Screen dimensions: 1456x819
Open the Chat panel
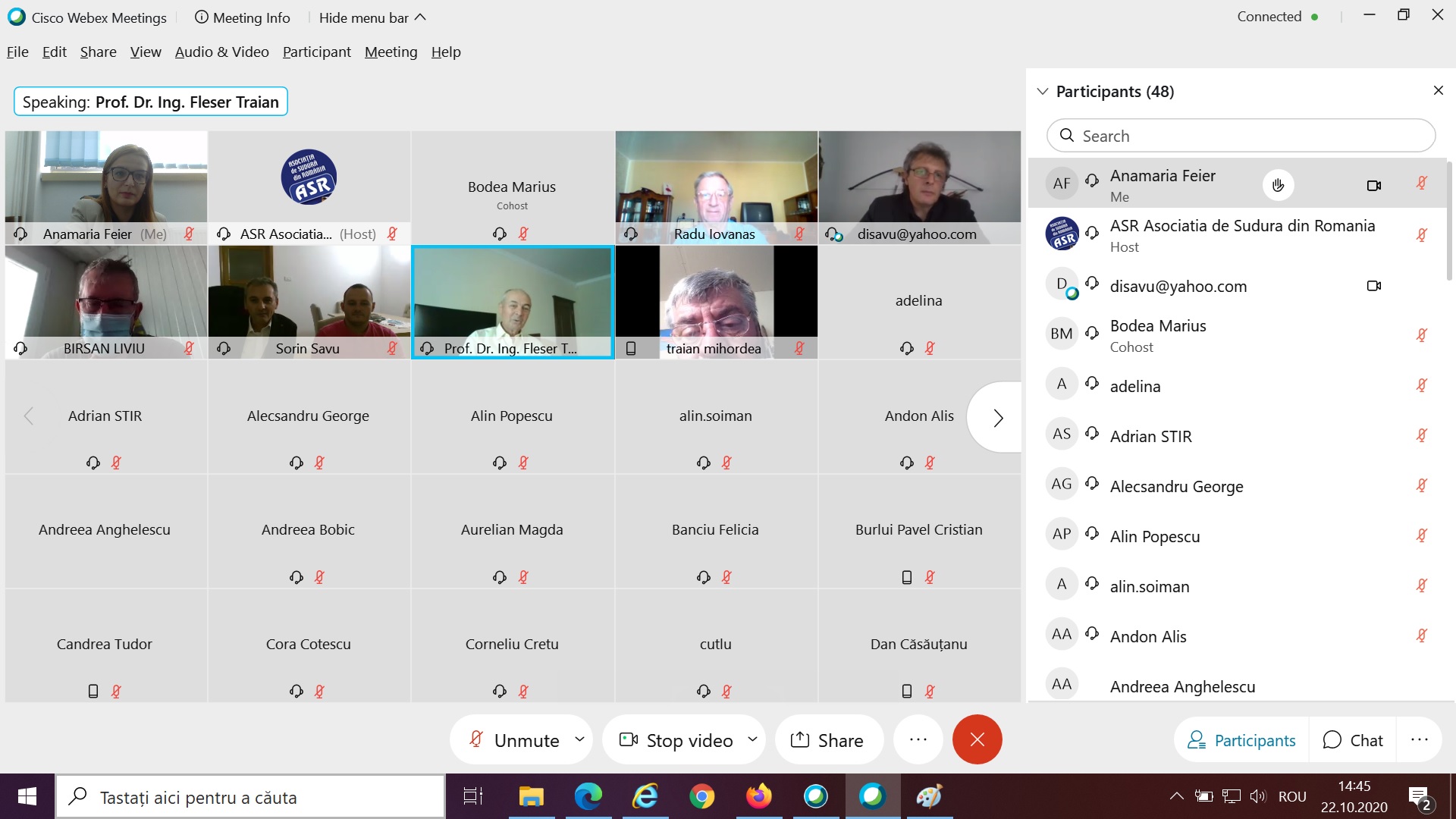tap(1353, 739)
